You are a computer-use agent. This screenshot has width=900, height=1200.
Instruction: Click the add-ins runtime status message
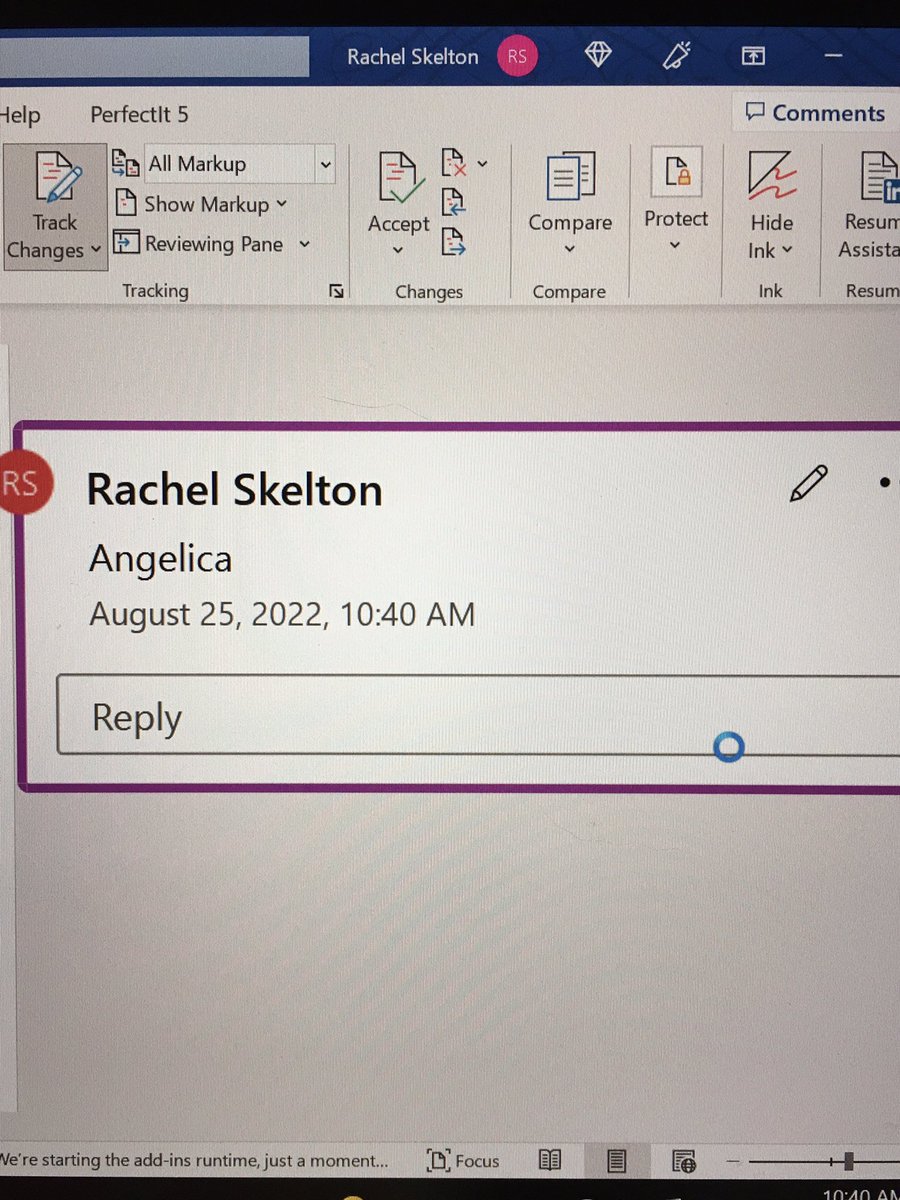click(194, 1161)
